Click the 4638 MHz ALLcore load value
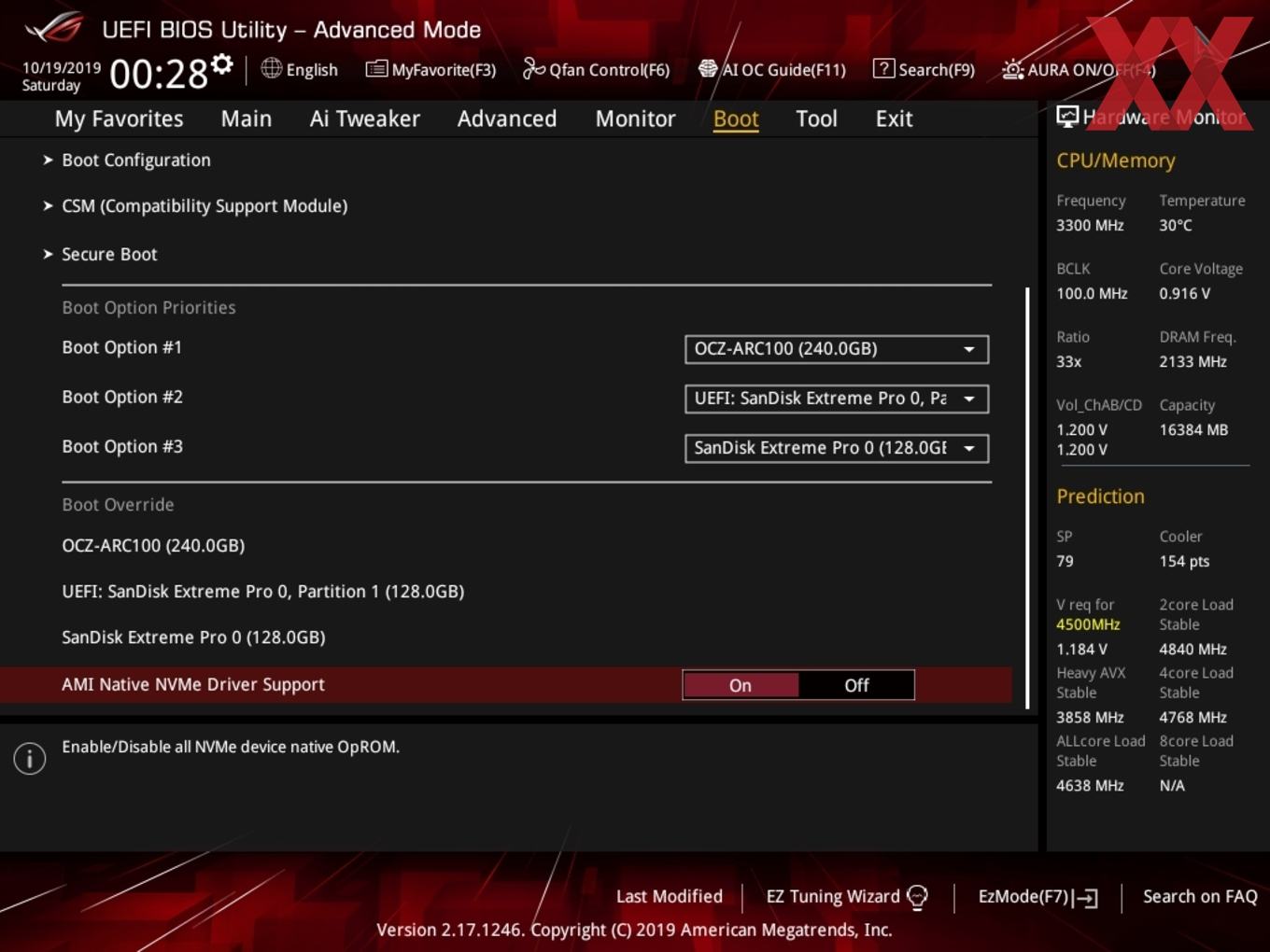This screenshot has height=952, width=1270. pyautogui.click(x=1090, y=786)
